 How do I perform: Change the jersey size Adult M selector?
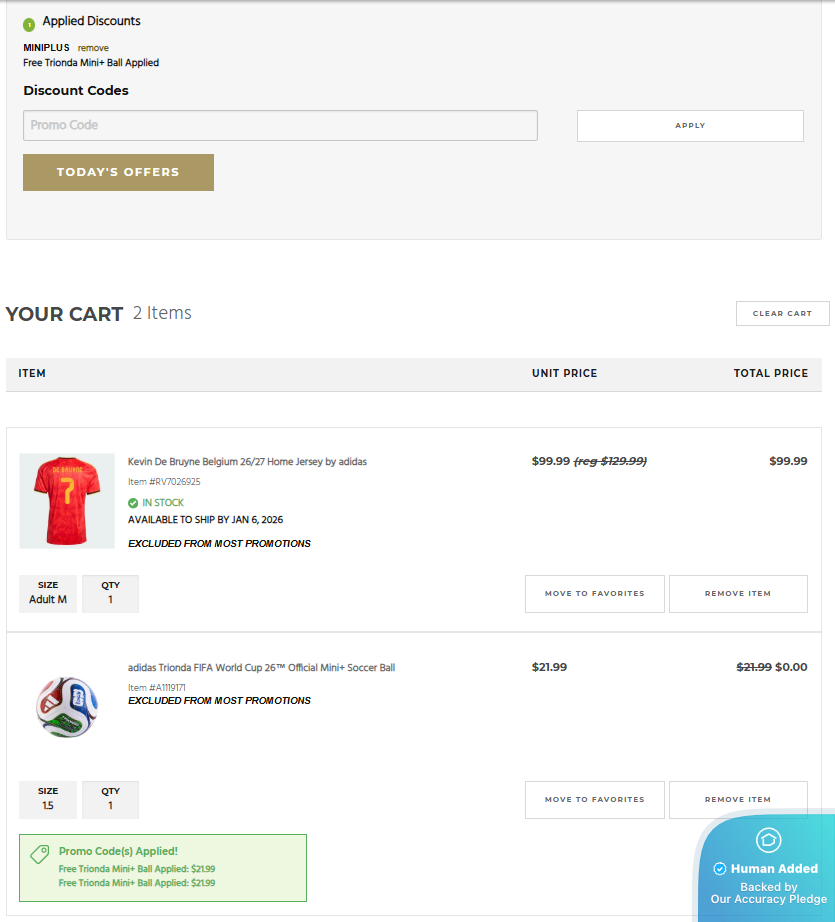tap(48, 593)
